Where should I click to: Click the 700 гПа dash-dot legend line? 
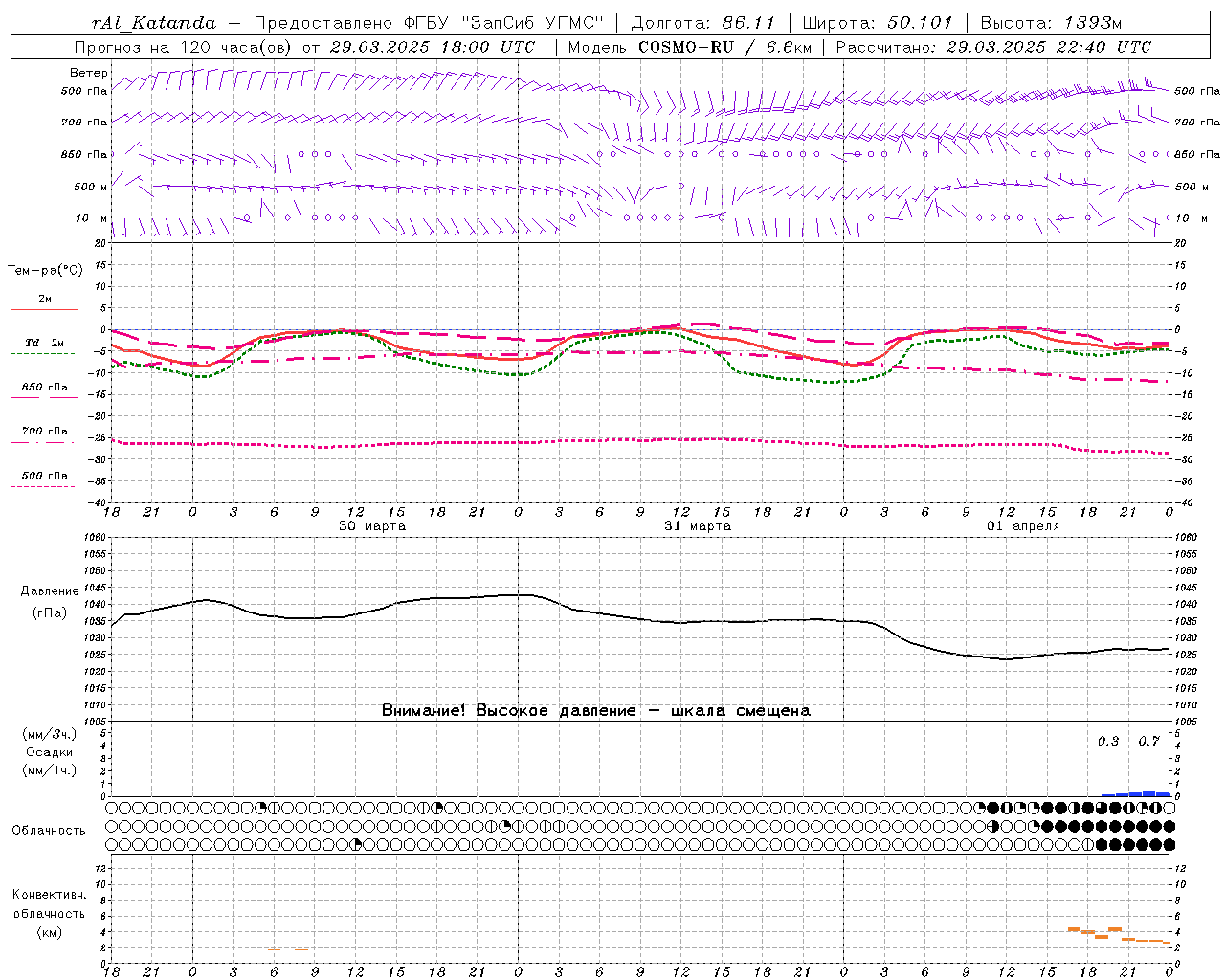tap(42, 442)
